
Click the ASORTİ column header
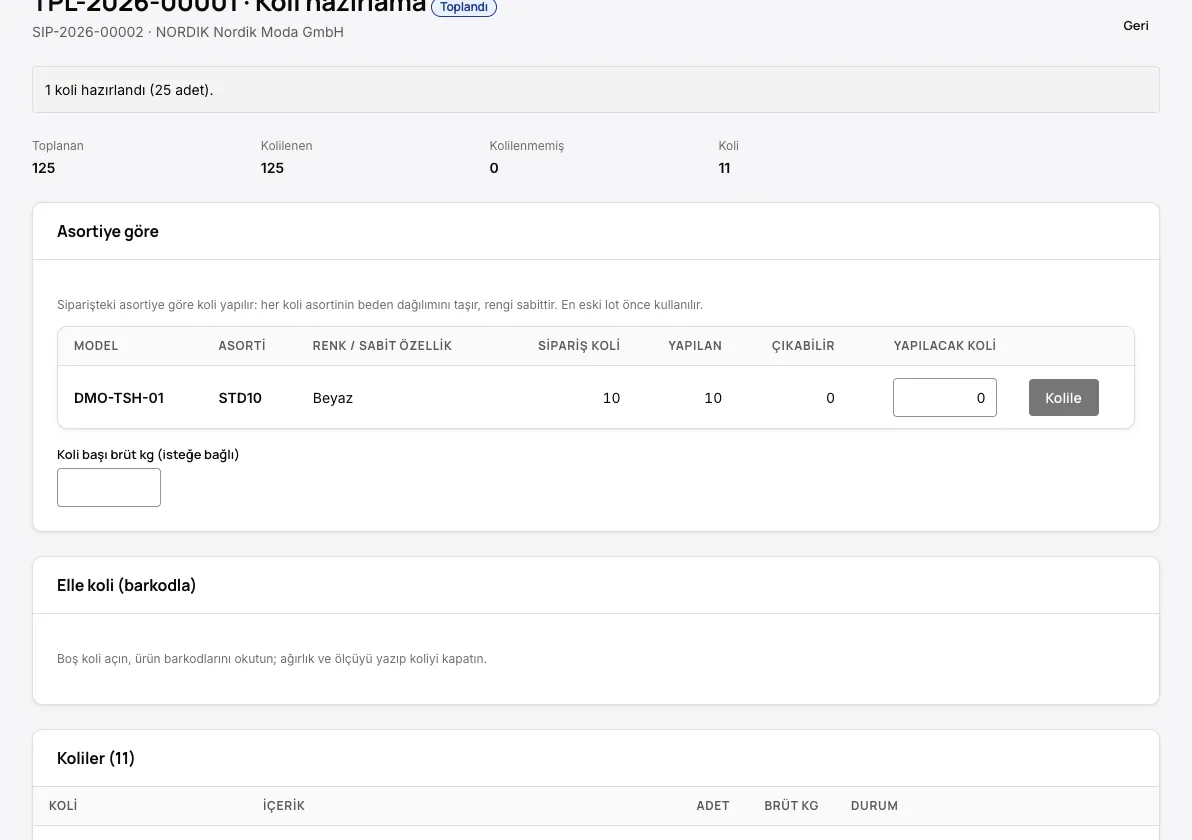tap(242, 346)
